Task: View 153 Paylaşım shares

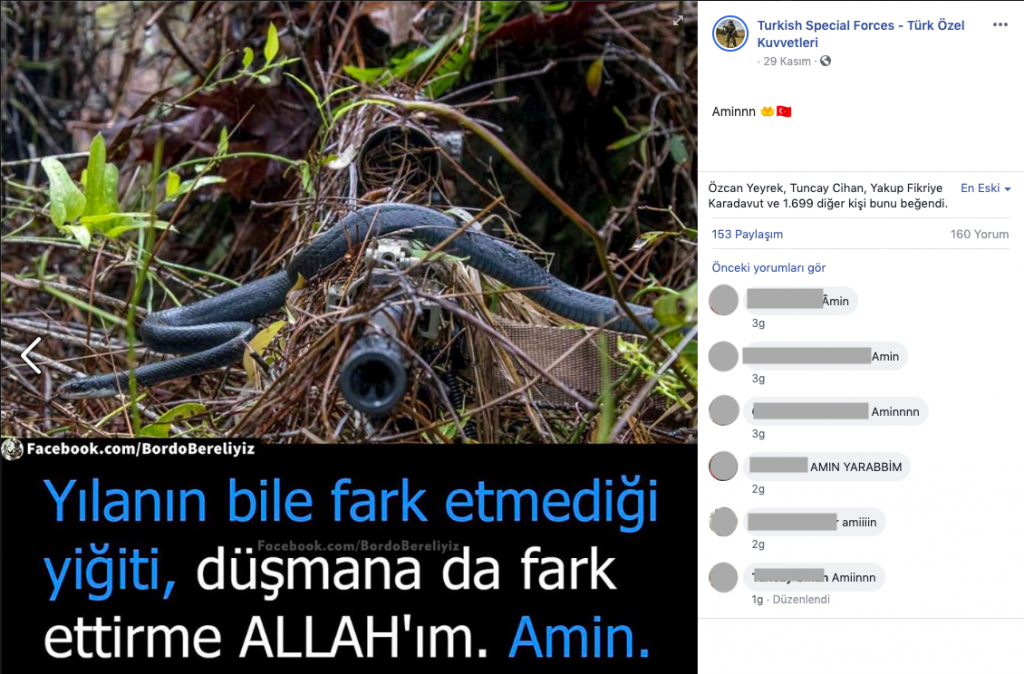Action: [x=747, y=234]
